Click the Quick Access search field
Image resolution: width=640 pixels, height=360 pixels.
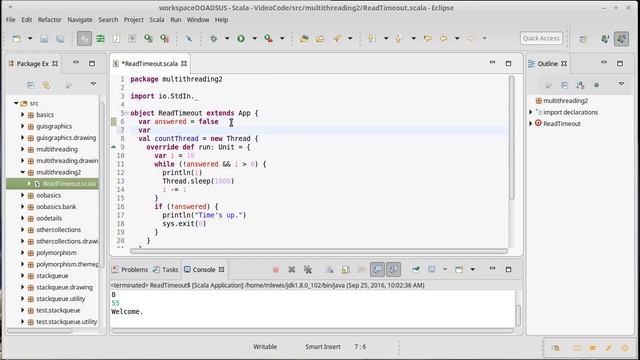[541, 38]
